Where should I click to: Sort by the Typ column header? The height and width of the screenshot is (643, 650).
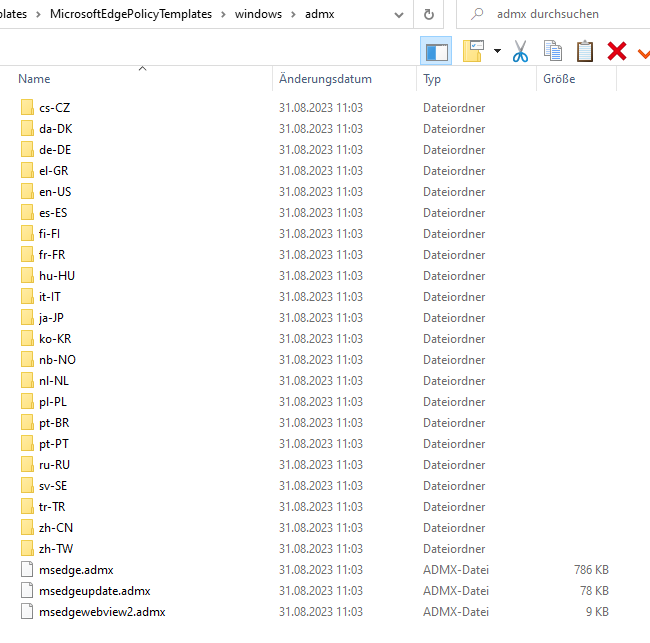[432, 79]
